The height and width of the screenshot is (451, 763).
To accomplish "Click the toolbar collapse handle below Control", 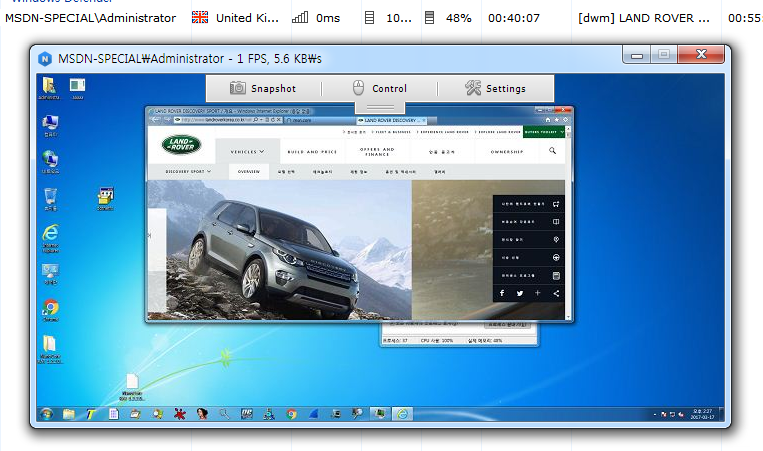I will 380,107.
